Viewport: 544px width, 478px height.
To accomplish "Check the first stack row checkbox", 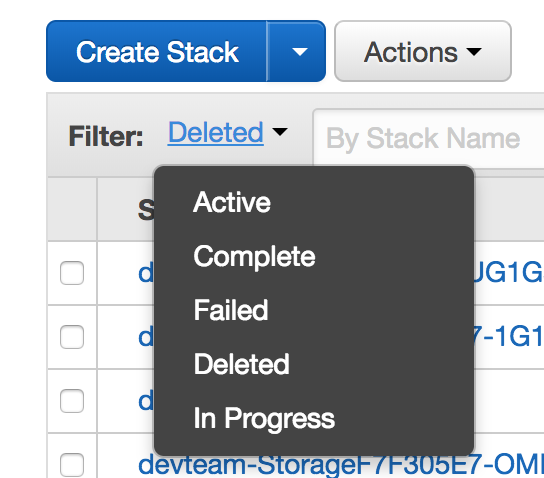I will 72,273.
